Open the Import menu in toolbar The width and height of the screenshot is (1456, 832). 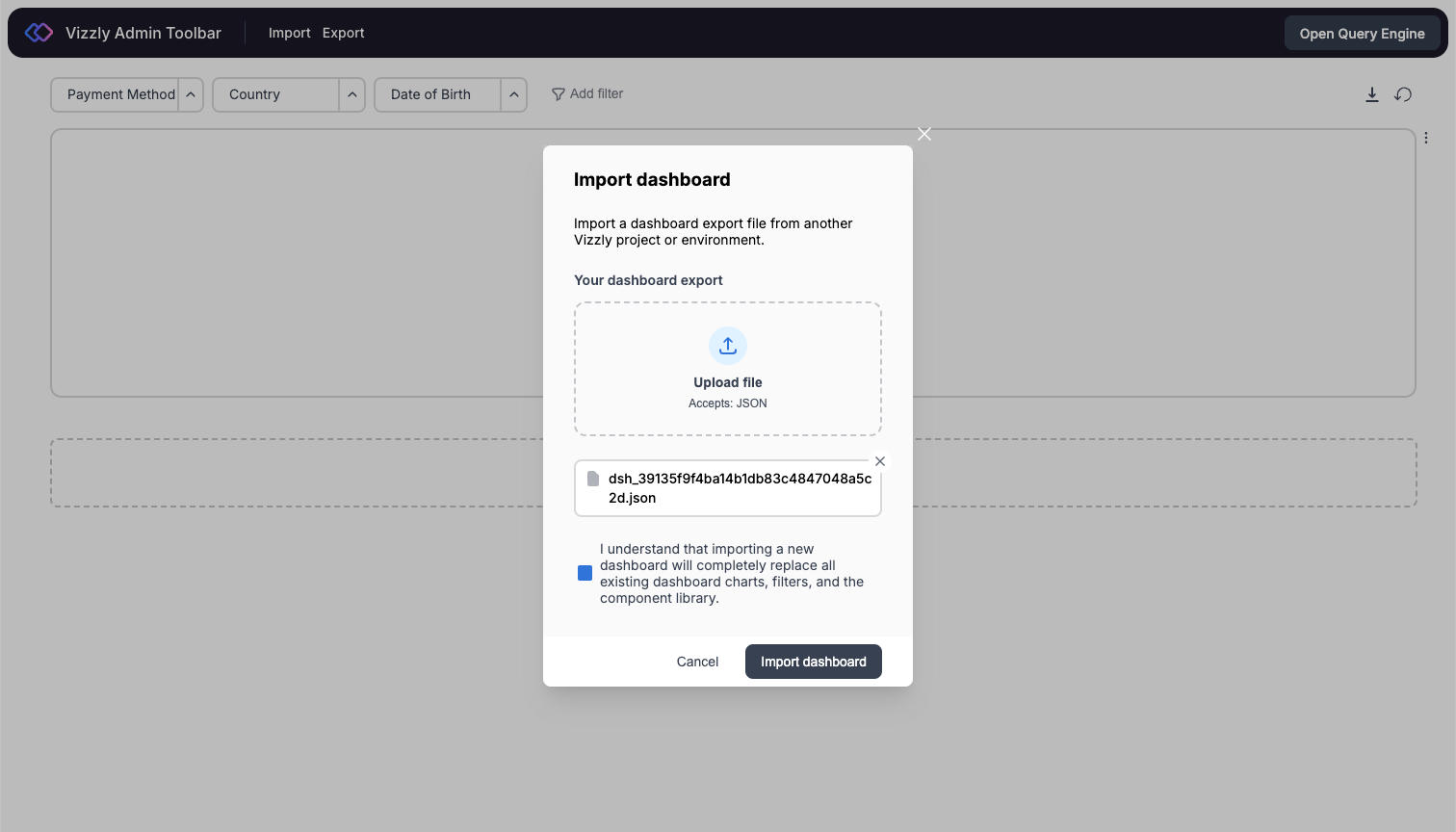point(289,33)
